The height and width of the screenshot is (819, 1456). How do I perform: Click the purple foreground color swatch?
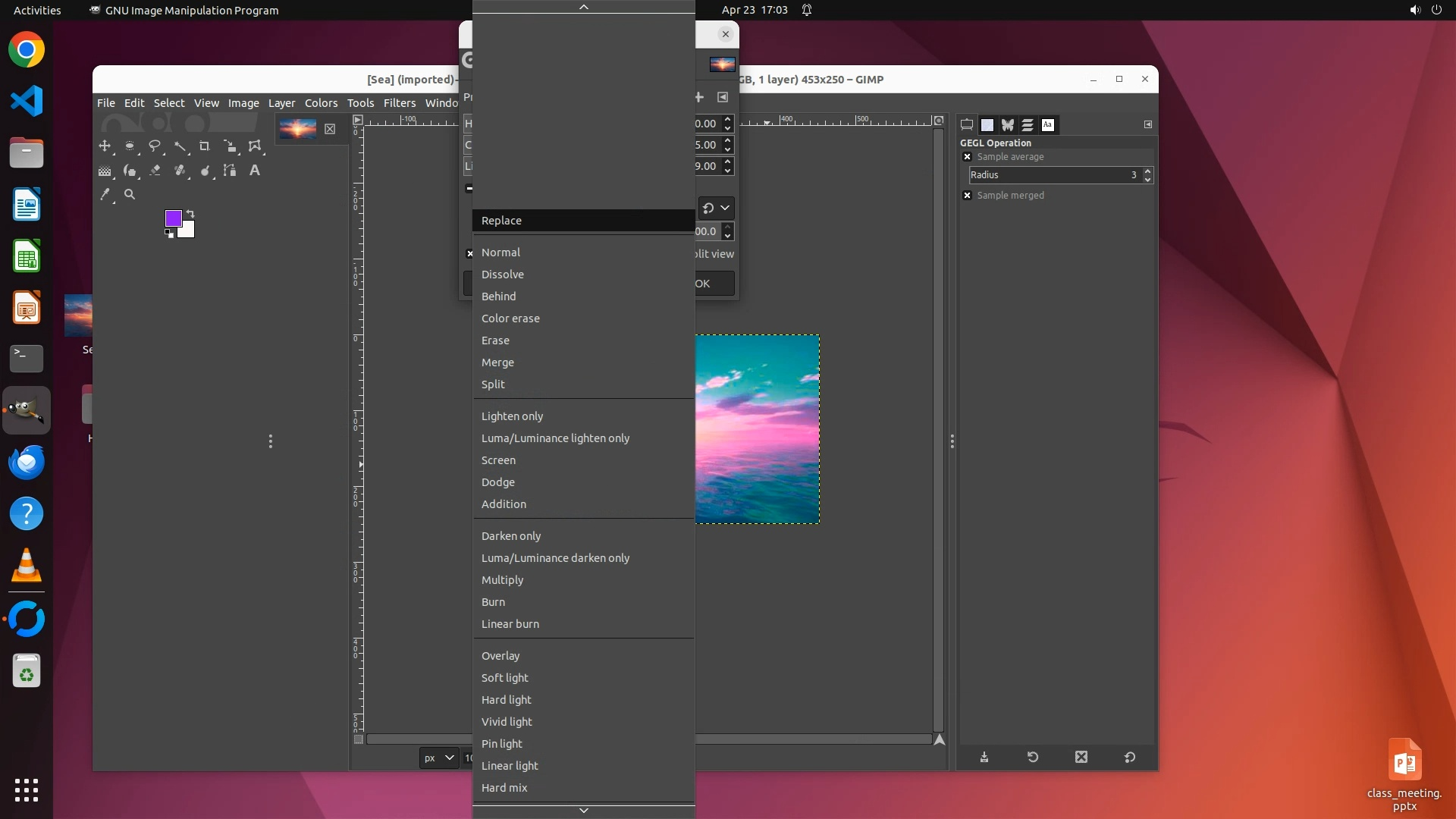pyautogui.click(x=173, y=218)
